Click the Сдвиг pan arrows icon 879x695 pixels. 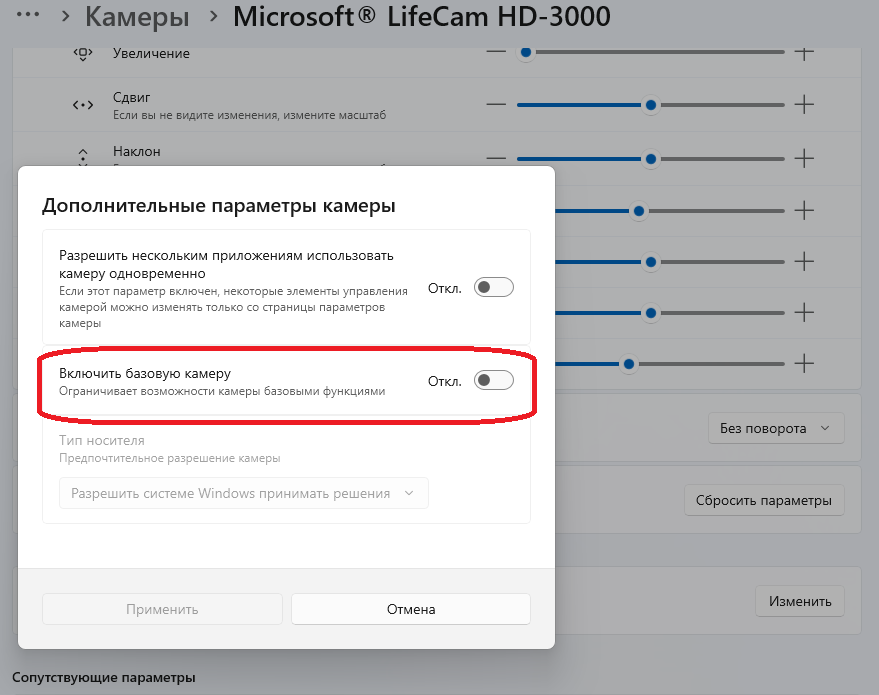click(83, 105)
